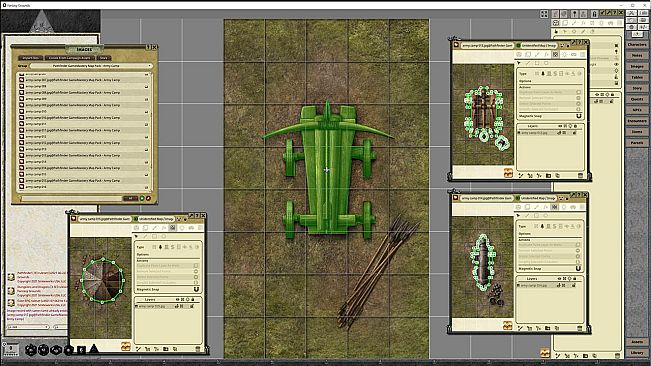
Task: Toggle Layers eye header in lower-left image window
Action: pyautogui.click(x=177, y=299)
